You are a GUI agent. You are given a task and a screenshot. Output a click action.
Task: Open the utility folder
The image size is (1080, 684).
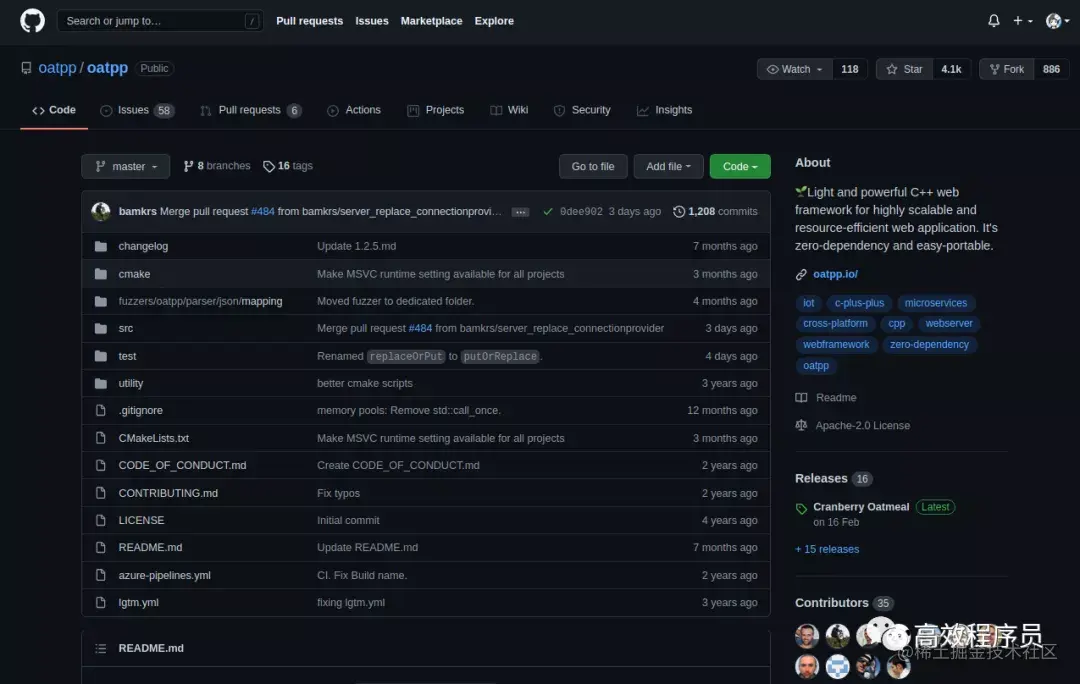tap(131, 383)
